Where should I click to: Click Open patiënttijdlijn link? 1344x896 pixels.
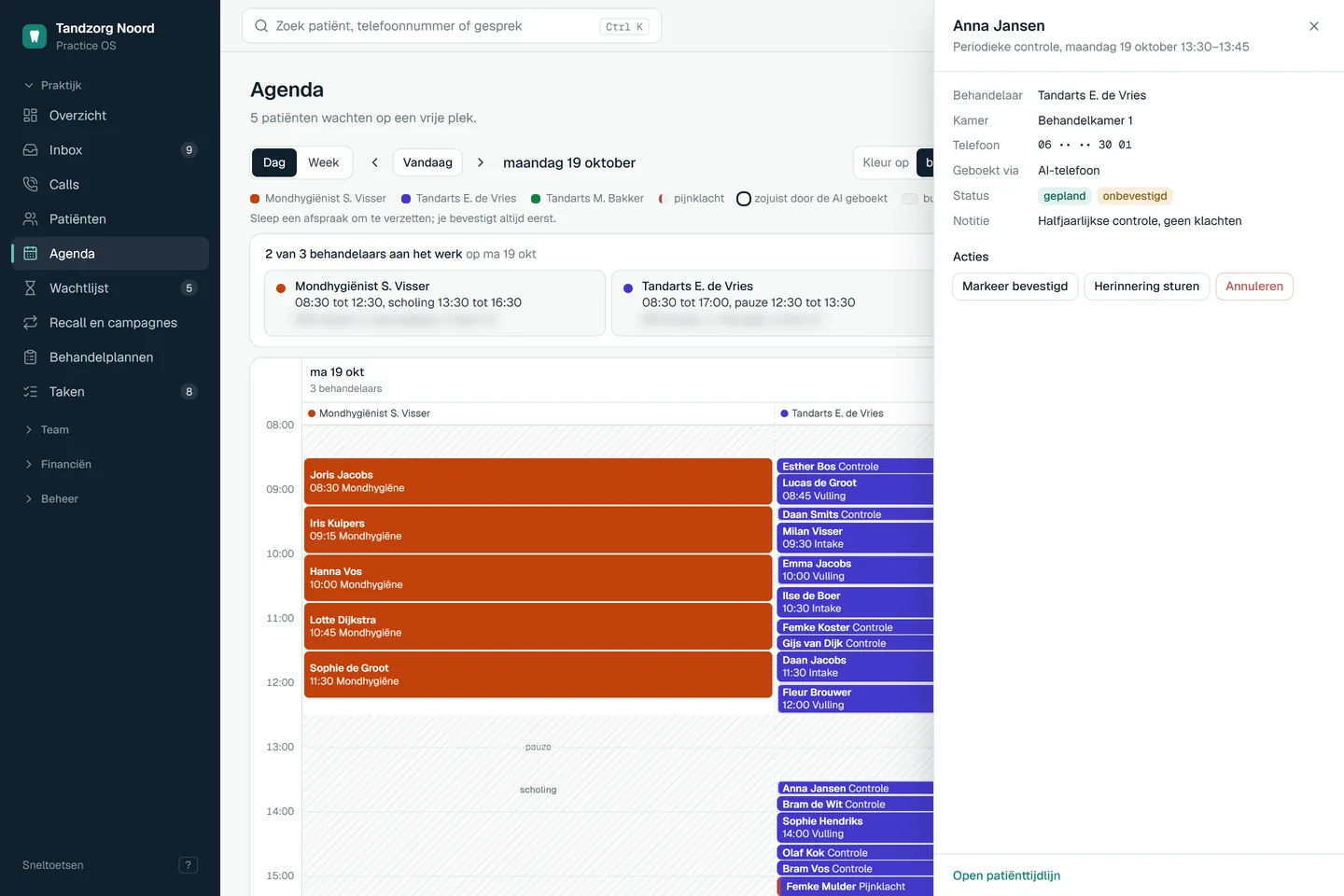coord(1006,875)
